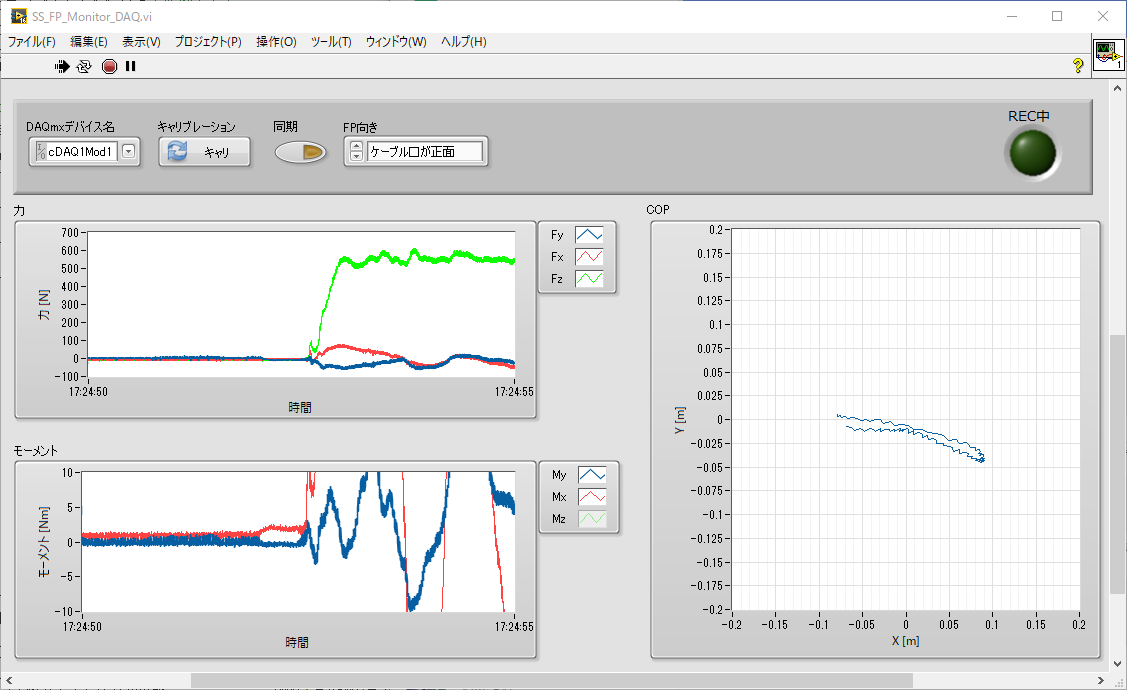Start Run Continuously with the looped arrows icon
This screenshot has height=690, width=1127.
(84, 66)
